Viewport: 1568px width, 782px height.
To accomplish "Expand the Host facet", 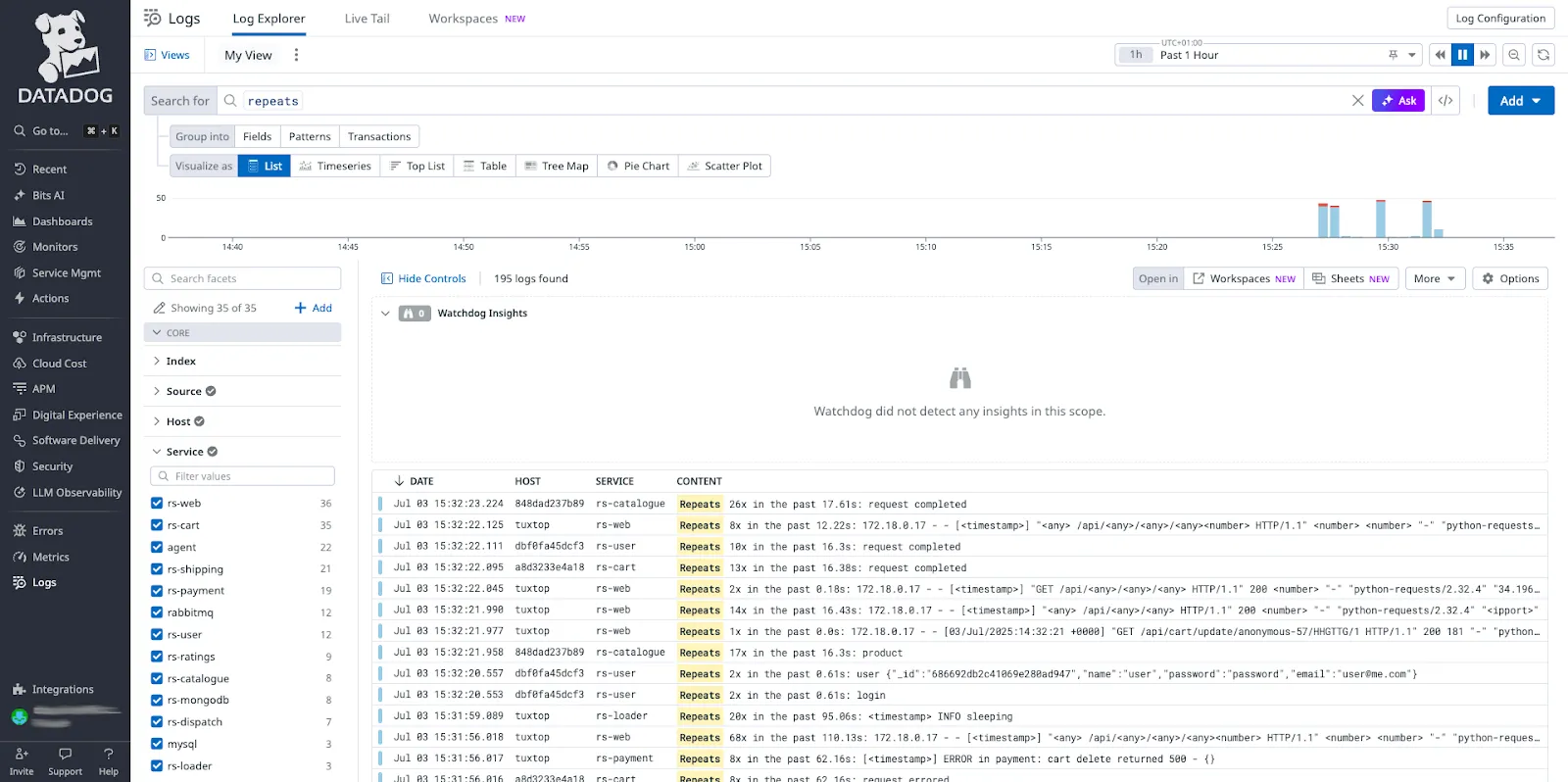I will coord(157,421).
